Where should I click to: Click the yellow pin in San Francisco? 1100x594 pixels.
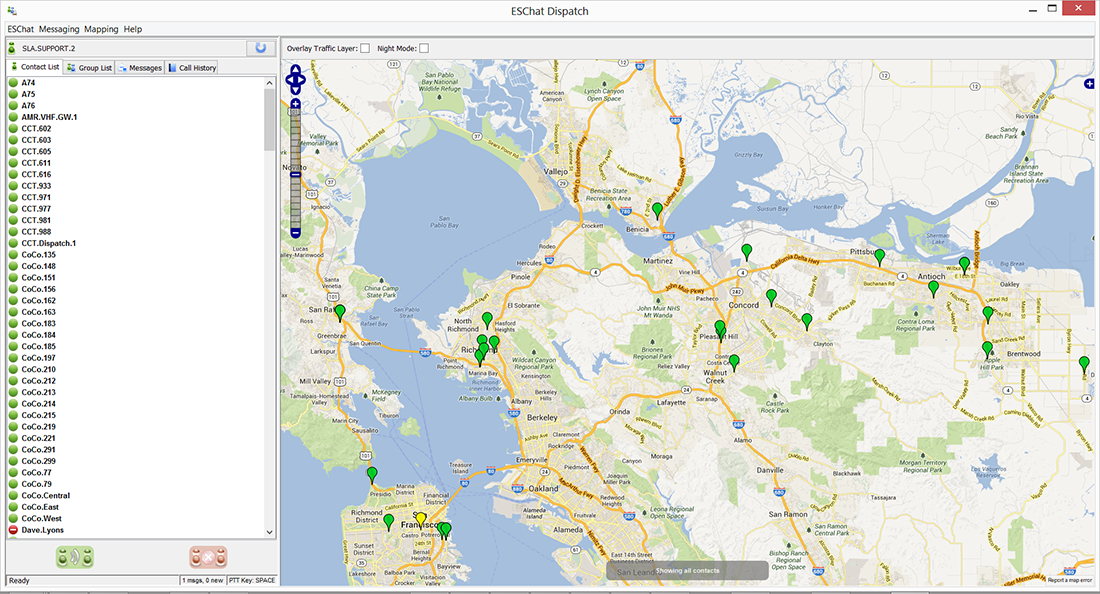pos(421,518)
